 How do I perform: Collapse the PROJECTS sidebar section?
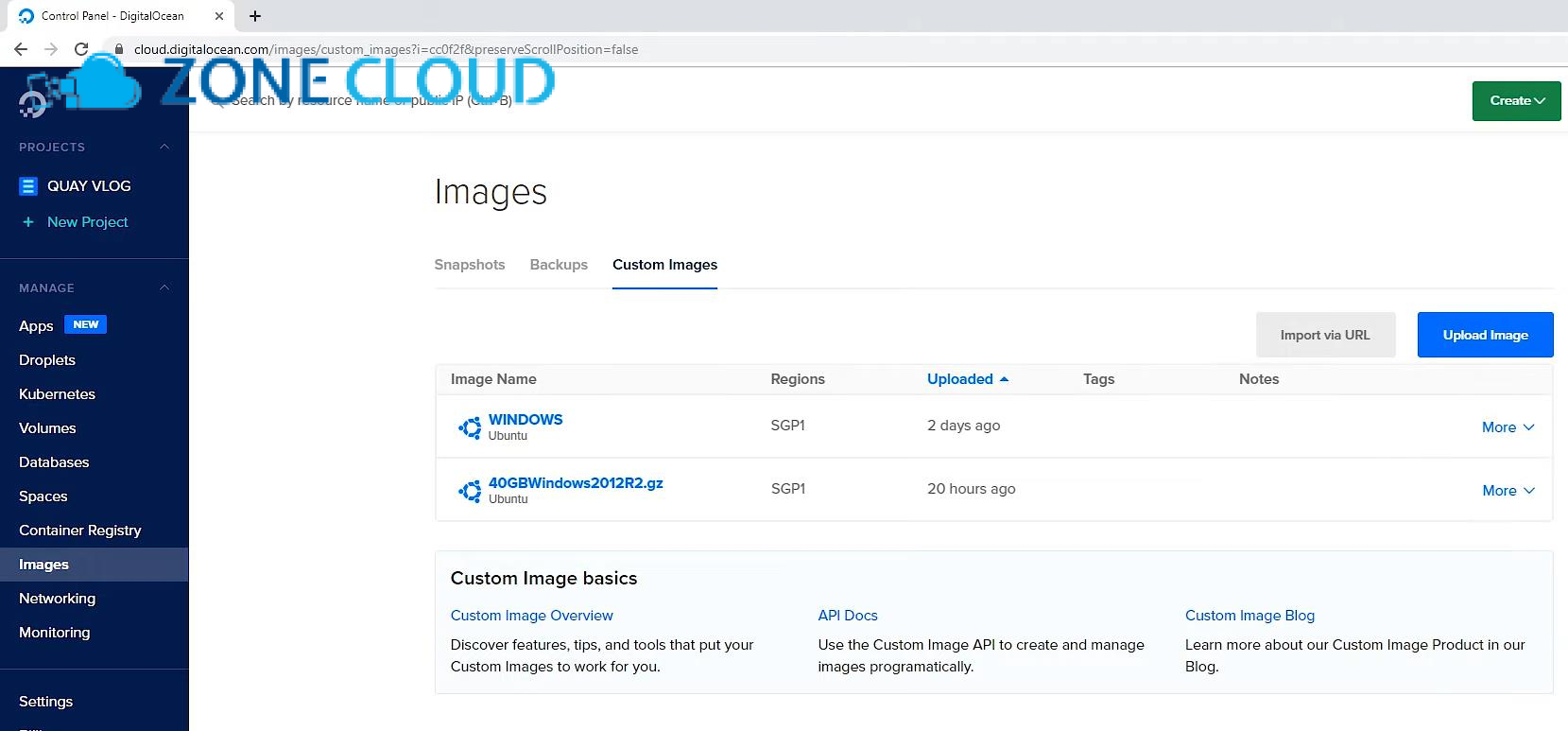[x=164, y=147]
